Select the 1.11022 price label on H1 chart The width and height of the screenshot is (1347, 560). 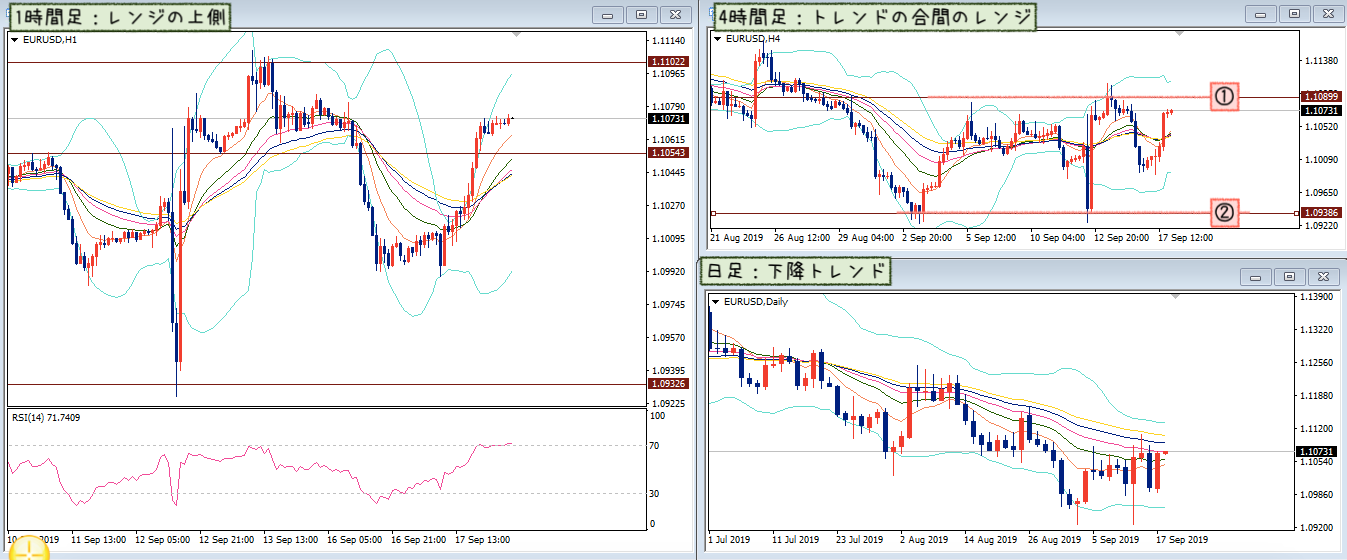[670, 62]
